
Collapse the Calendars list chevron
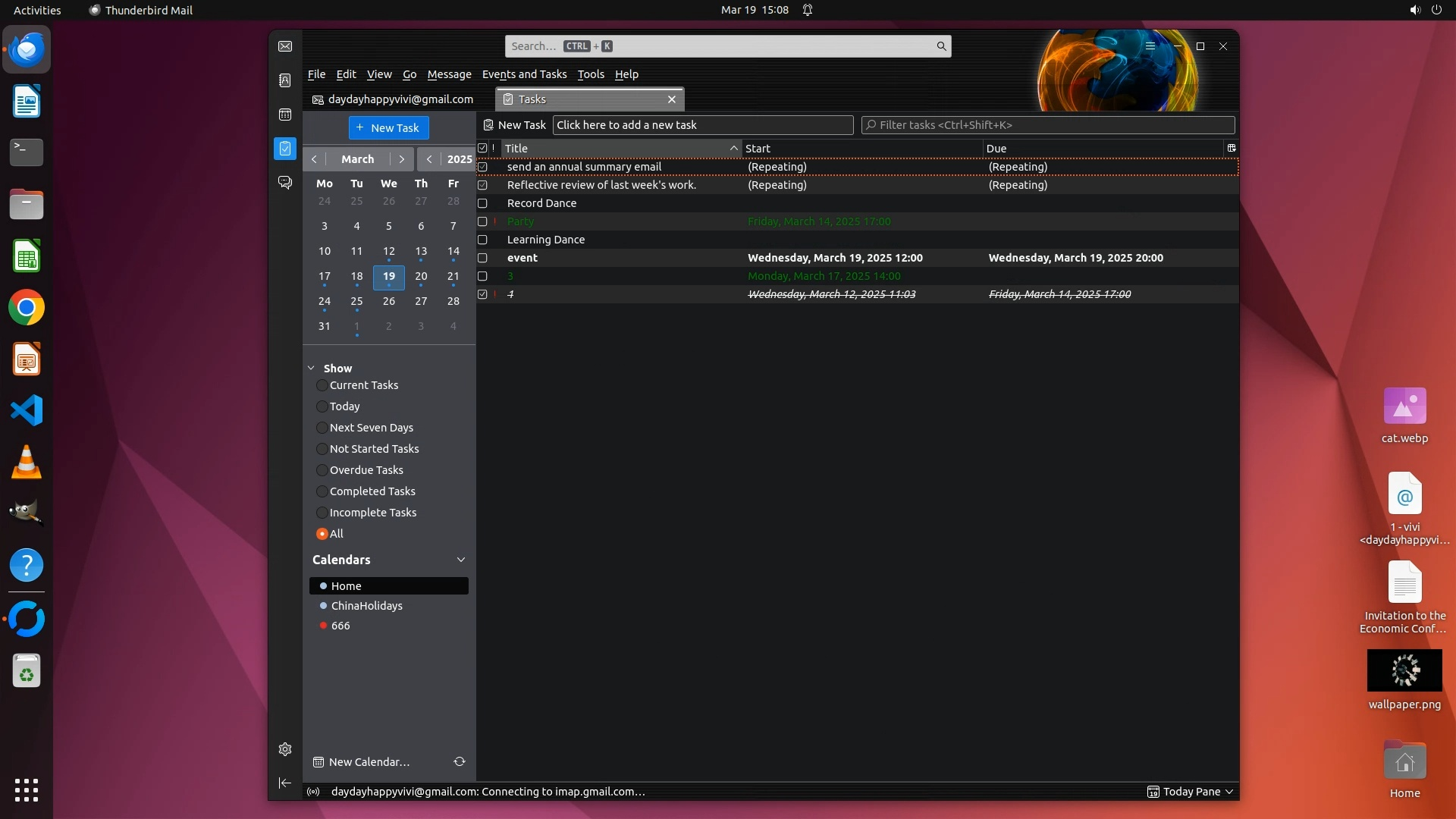[460, 560]
